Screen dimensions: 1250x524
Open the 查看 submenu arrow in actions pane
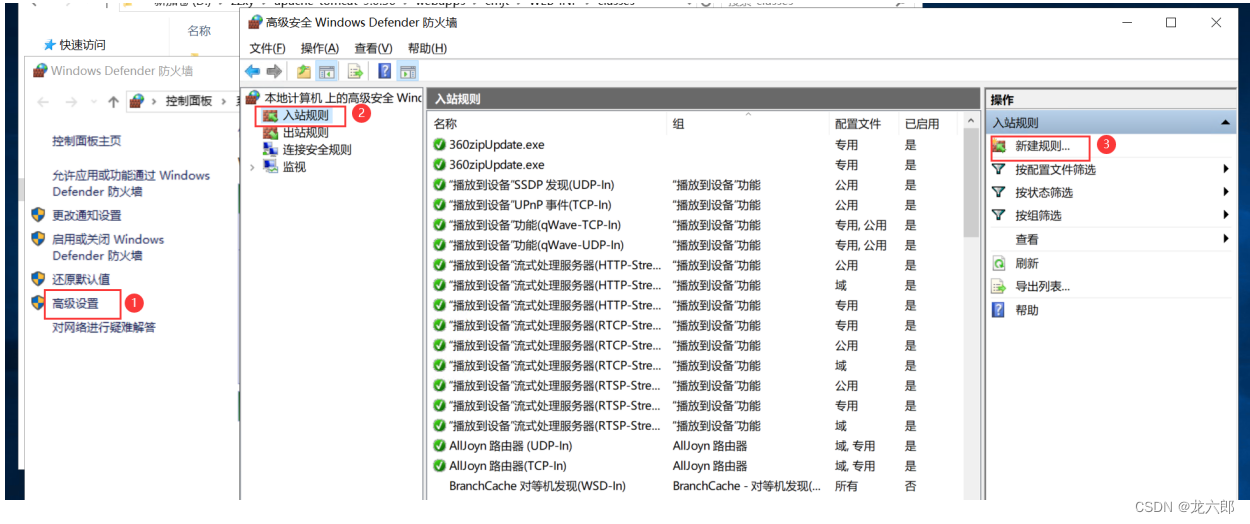1226,239
